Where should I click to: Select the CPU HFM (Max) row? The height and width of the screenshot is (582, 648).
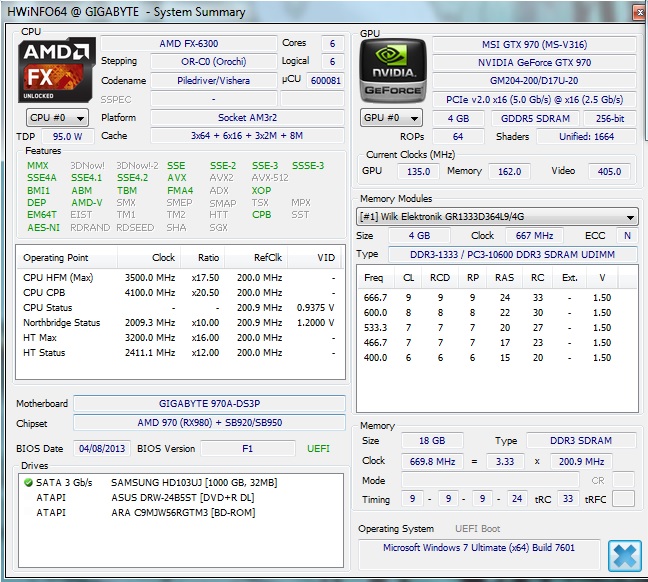180,277
